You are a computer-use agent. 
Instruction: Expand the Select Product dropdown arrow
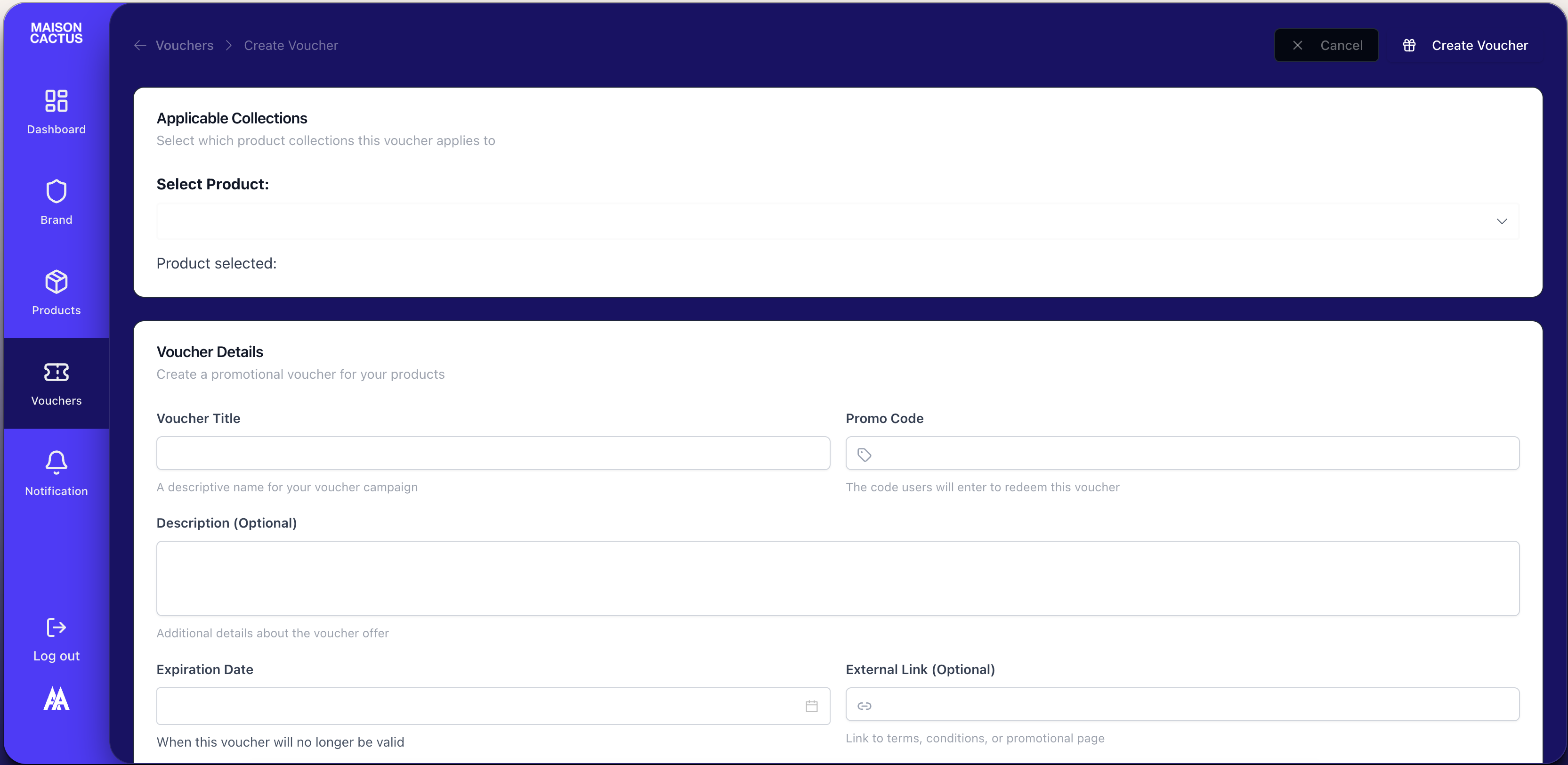point(1502,221)
